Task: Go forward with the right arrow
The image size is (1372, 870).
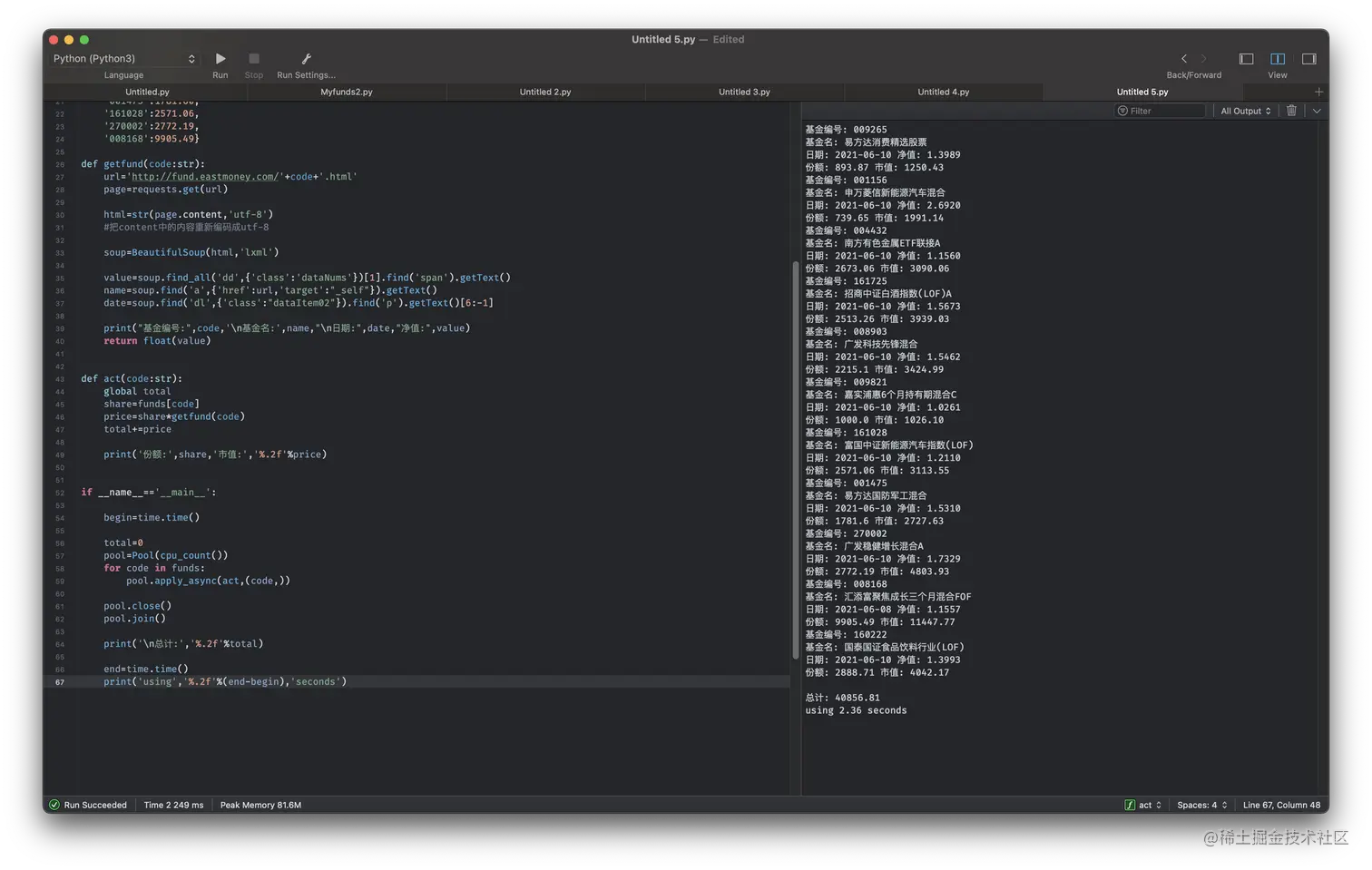Action: pos(1204,59)
